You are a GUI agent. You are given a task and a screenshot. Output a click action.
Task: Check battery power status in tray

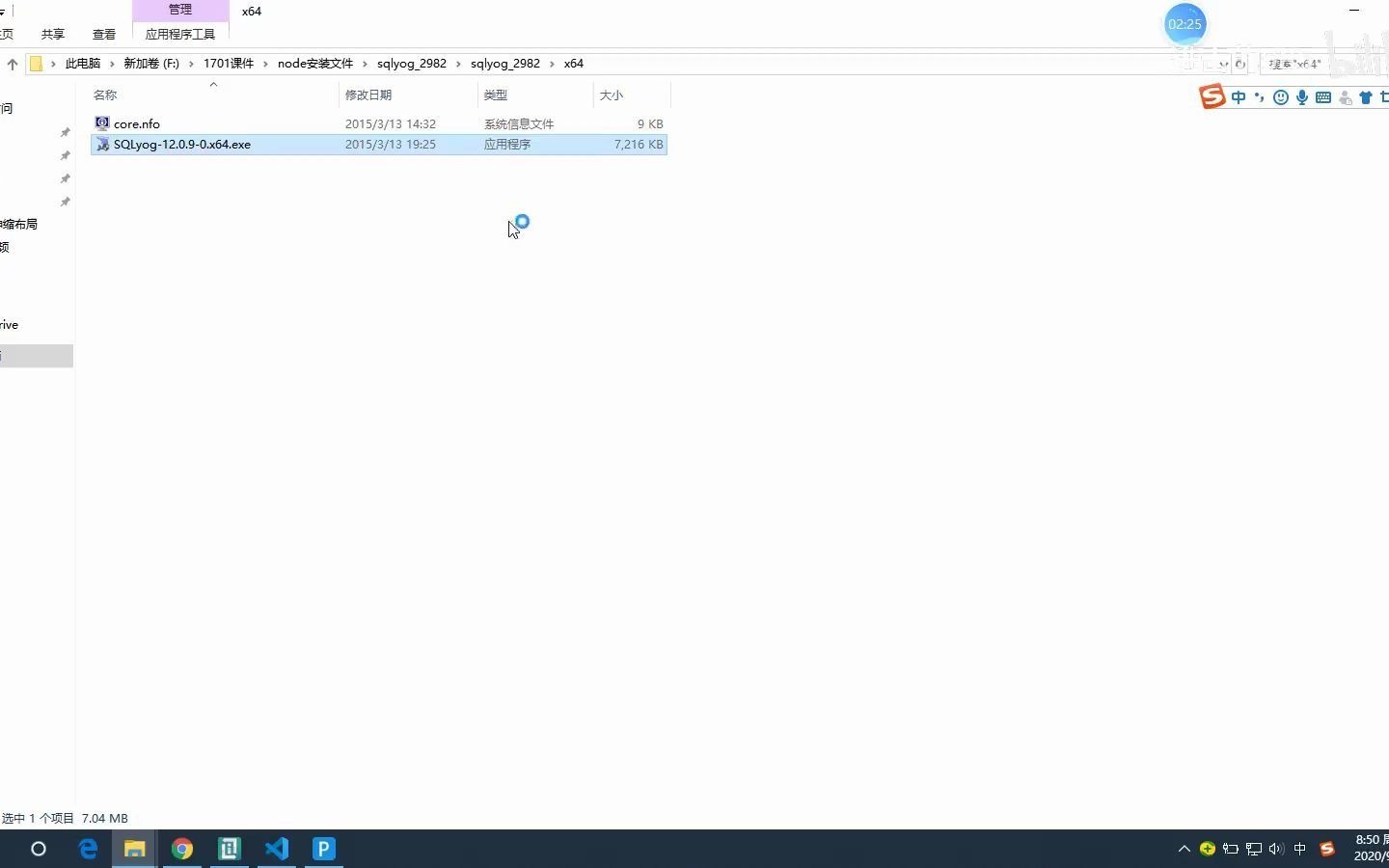coord(1231,849)
